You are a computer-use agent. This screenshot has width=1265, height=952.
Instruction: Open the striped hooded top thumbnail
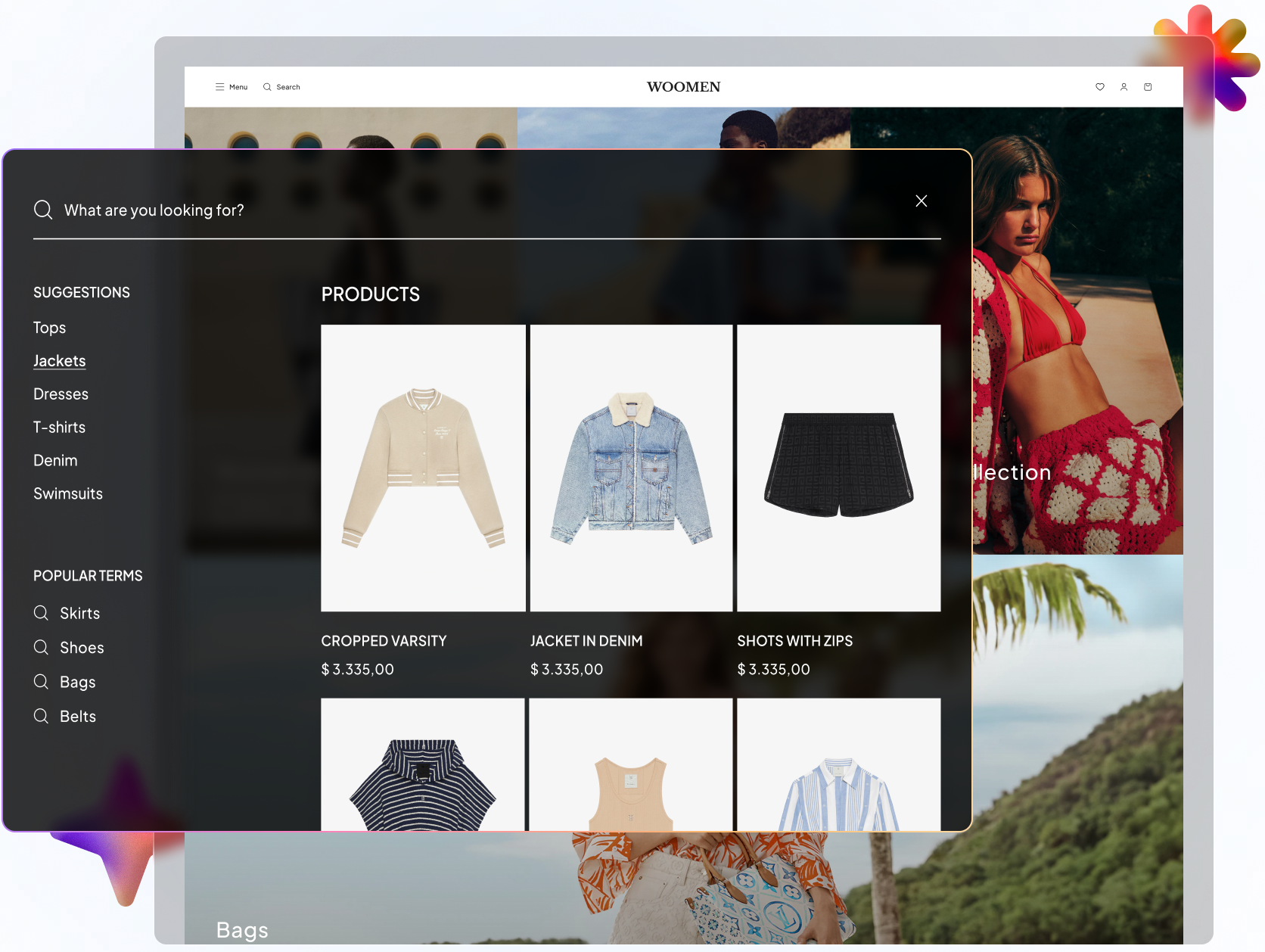(423, 772)
